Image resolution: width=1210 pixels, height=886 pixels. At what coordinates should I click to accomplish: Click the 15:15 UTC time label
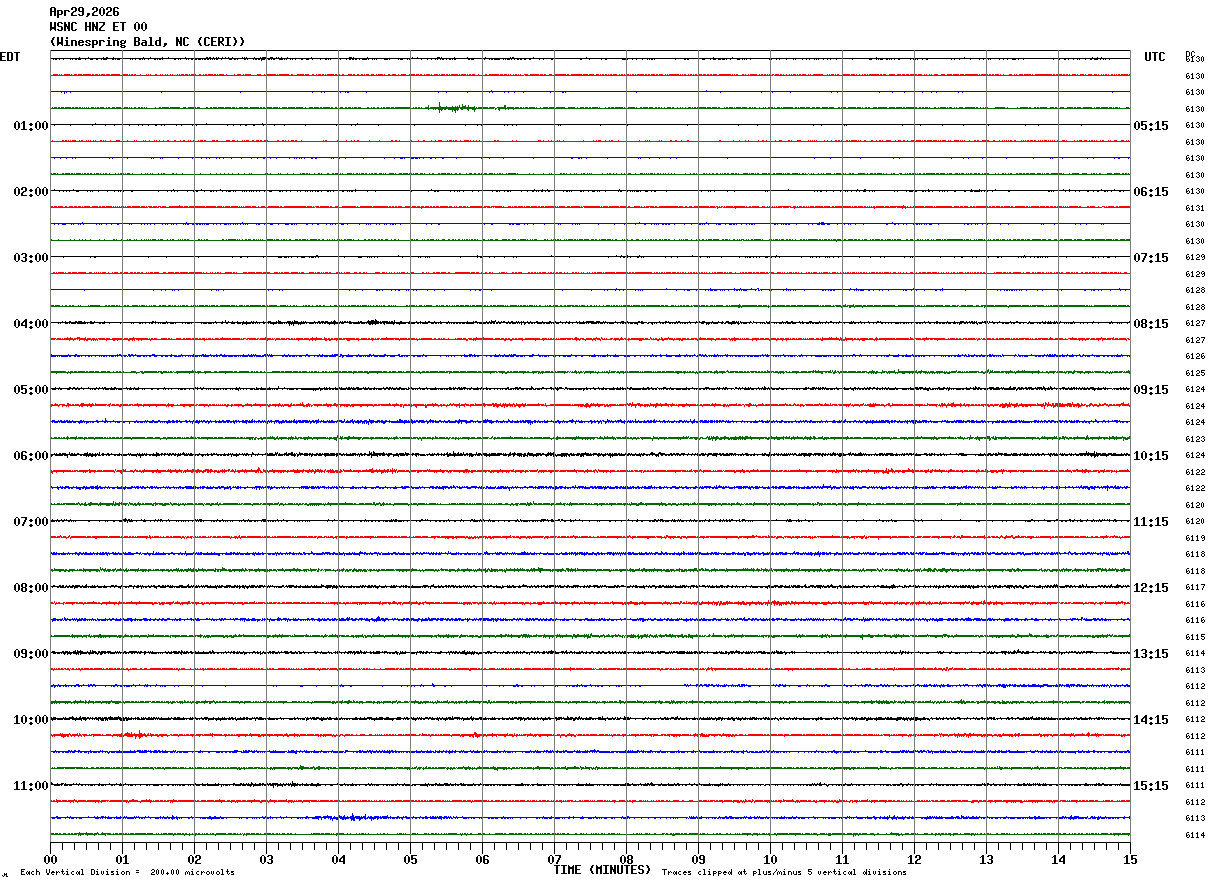1150,786
